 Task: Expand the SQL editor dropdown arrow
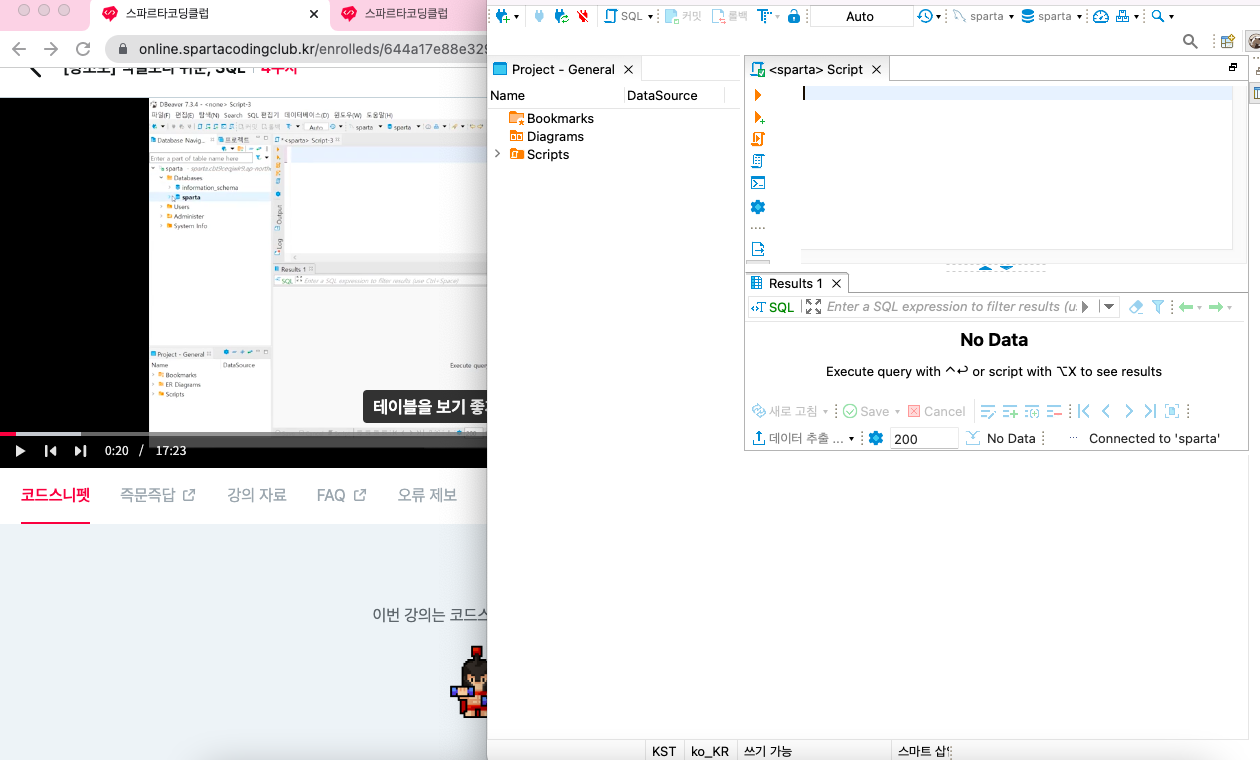pyautogui.click(x=650, y=17)
